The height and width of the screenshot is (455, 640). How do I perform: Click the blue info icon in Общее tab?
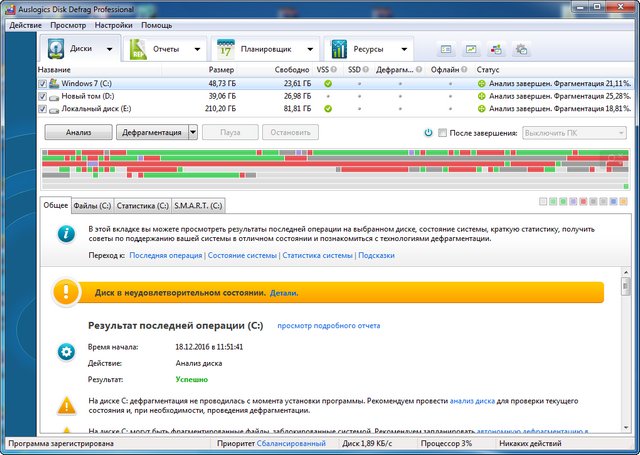click(66, 234)
